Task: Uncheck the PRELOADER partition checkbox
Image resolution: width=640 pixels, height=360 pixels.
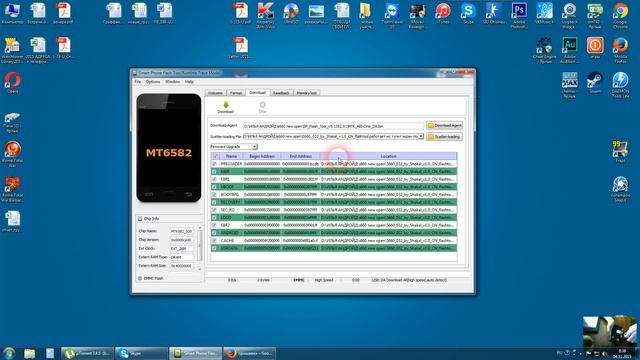Action: (214, 164)
